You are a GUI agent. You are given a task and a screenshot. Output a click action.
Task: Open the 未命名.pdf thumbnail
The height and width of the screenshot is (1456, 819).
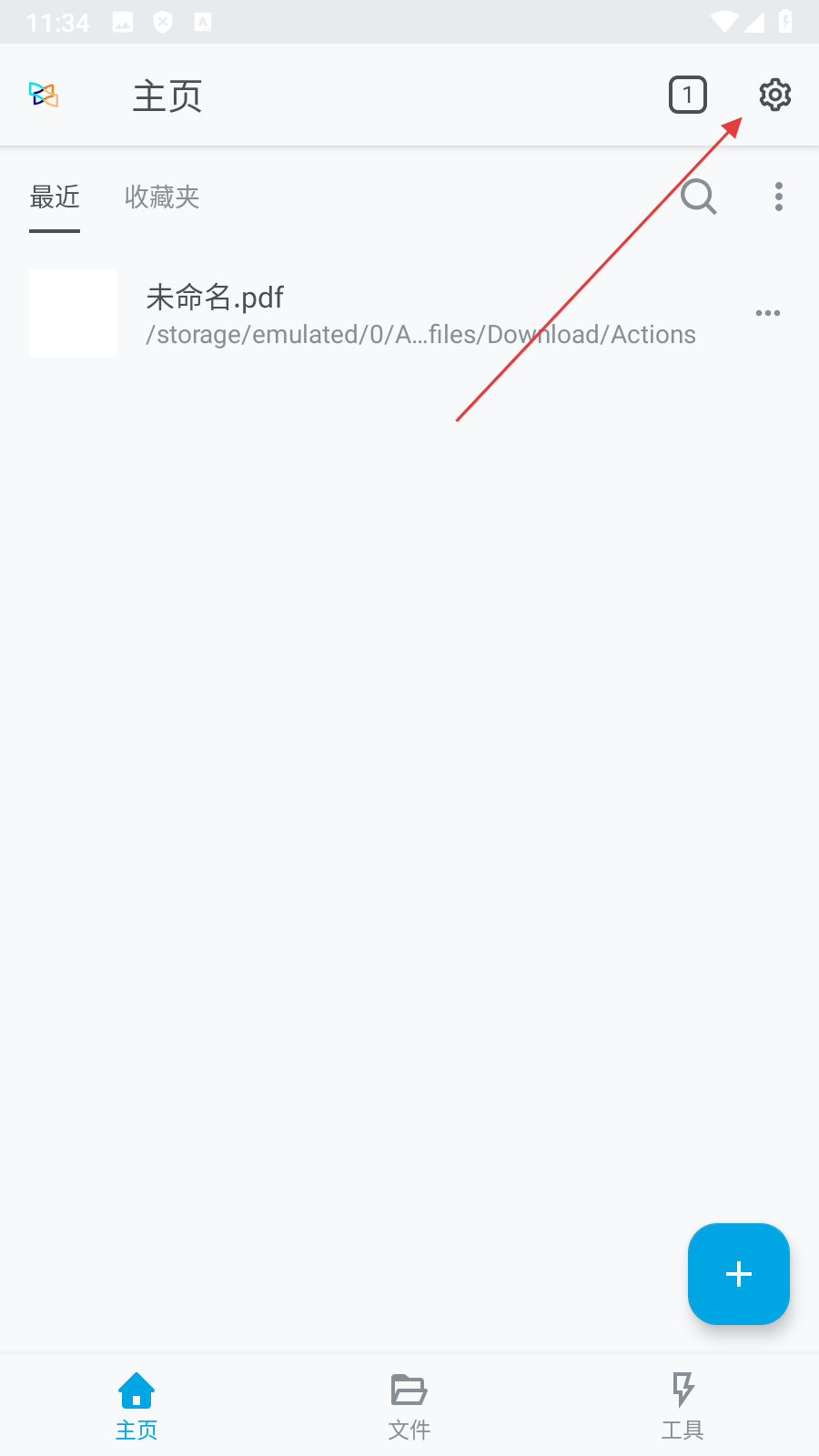pyautogui.click(x=73, y=313)
